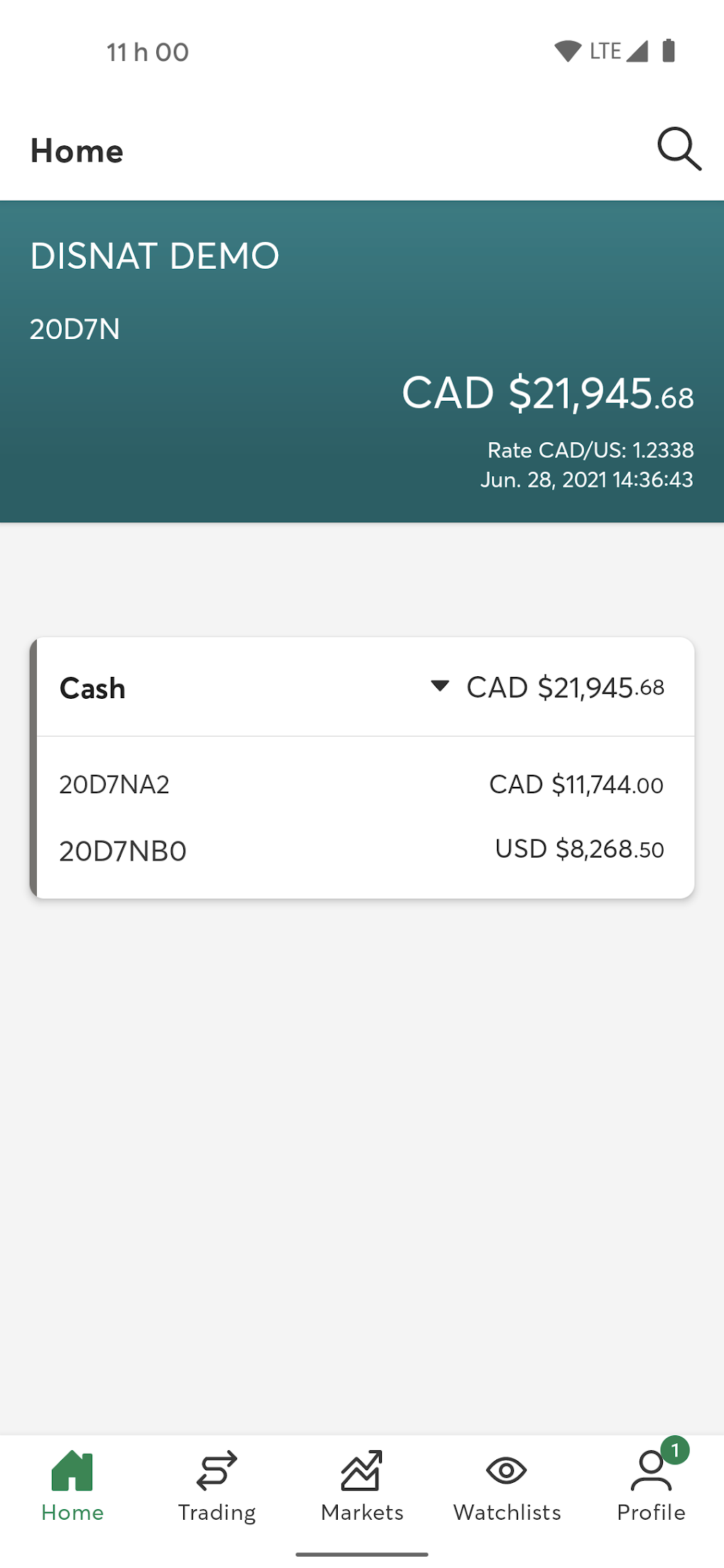Tap the header total balance amount
Image resolution: width=724 pixels, height=1568 pixels.
547,394
